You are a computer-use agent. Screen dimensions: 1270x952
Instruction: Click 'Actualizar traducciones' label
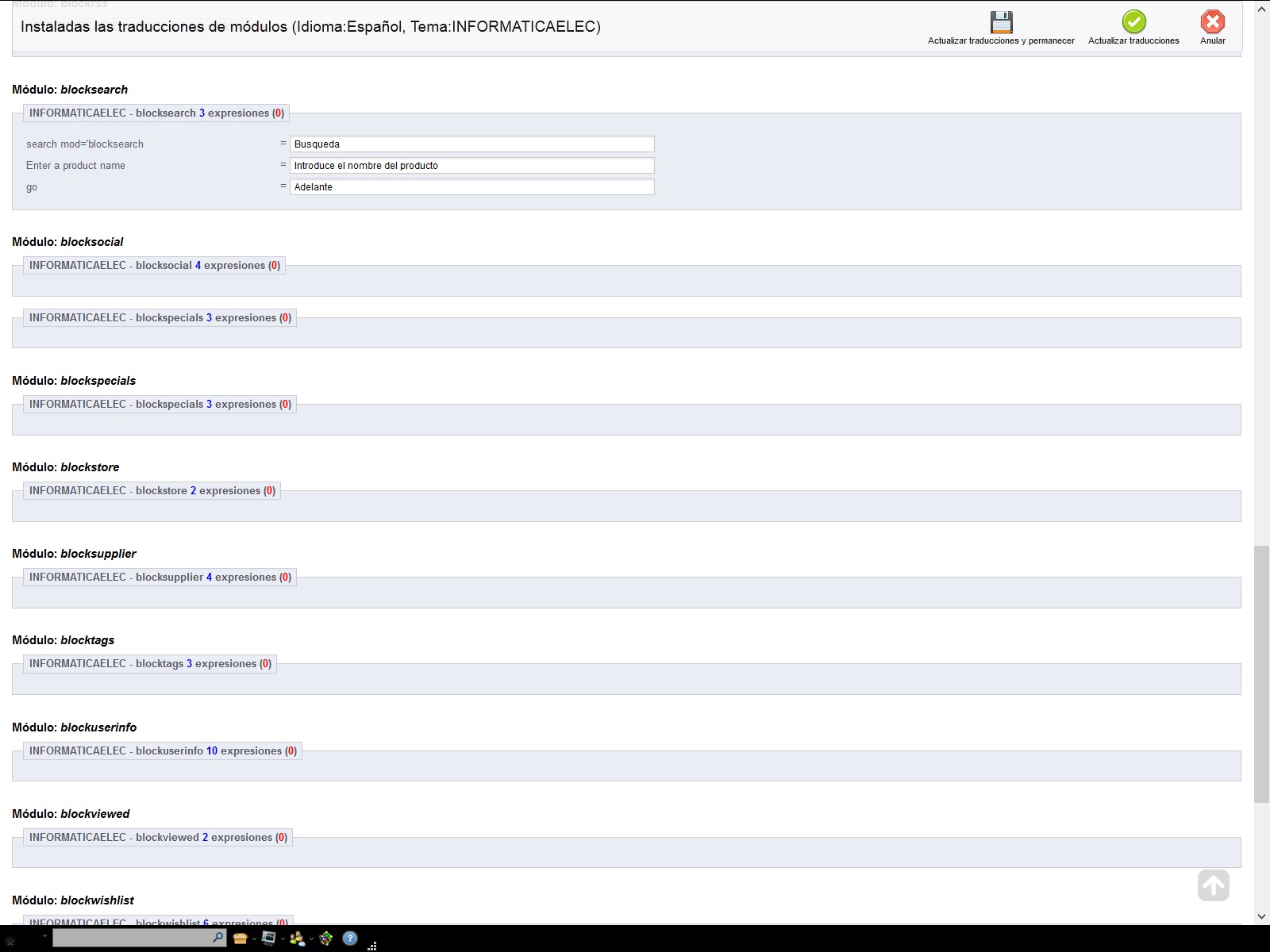click(x=1133, y=40)
